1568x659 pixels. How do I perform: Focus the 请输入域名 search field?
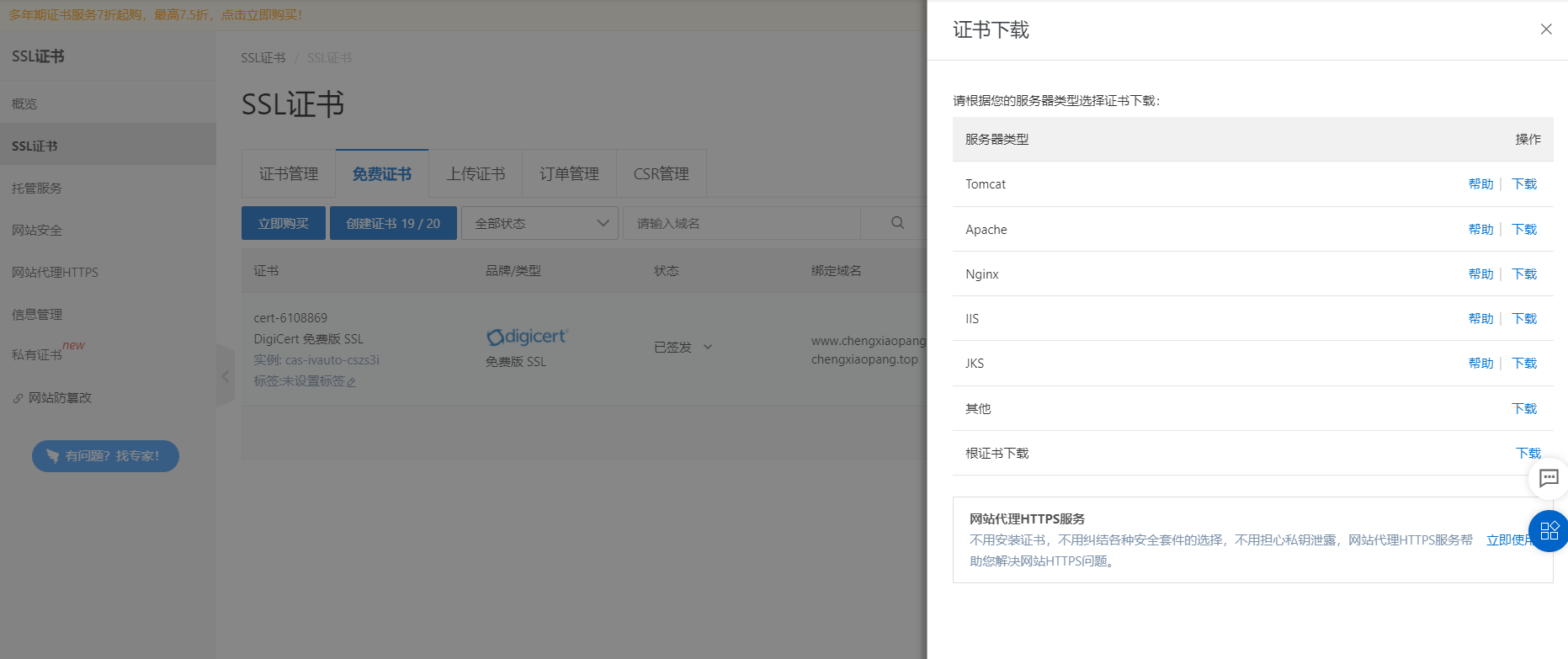click(741, 223)
